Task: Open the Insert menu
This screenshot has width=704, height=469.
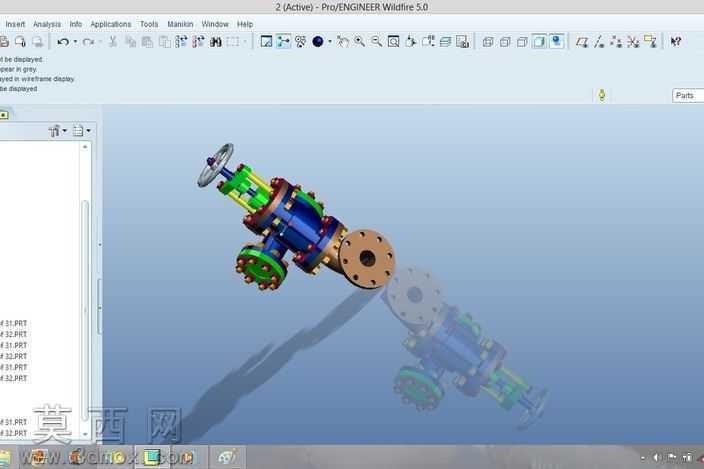Action: pos(15,24)
